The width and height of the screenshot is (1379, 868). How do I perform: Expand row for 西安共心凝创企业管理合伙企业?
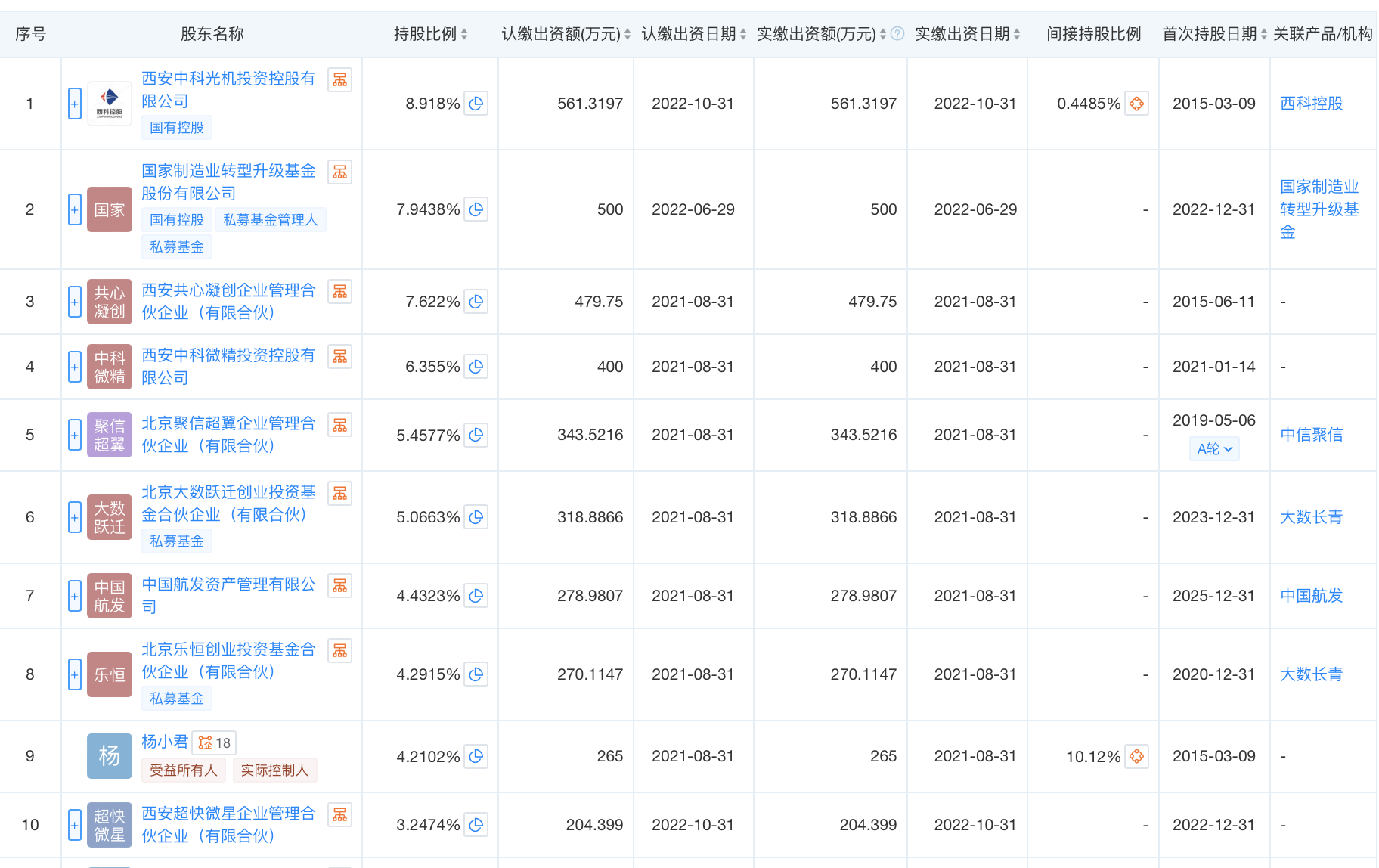click(x=74, y=302)
